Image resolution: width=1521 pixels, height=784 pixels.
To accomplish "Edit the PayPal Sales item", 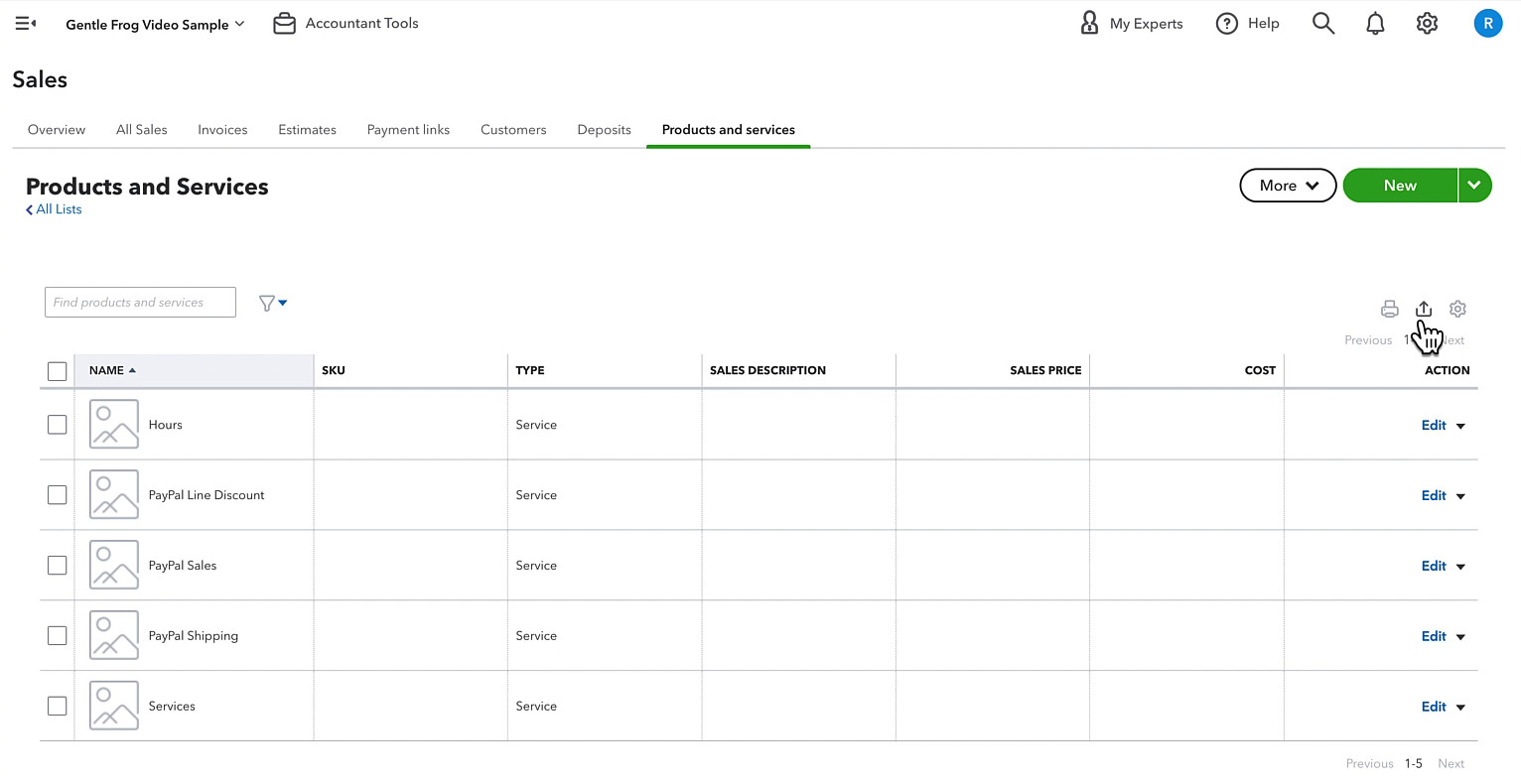I will (x=1434, y=566).
